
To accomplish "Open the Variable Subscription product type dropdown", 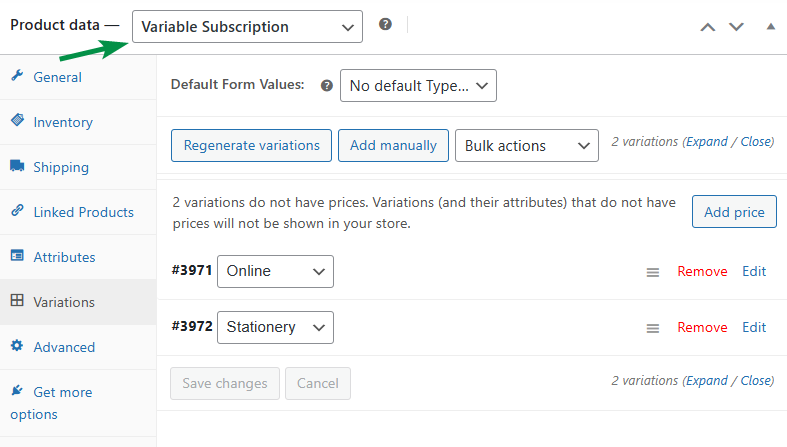I will pyautogui.click(x=247, y=27).
